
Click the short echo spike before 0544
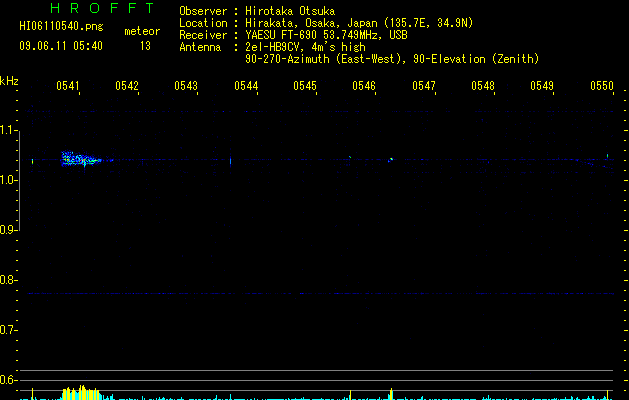pos(230,161)
